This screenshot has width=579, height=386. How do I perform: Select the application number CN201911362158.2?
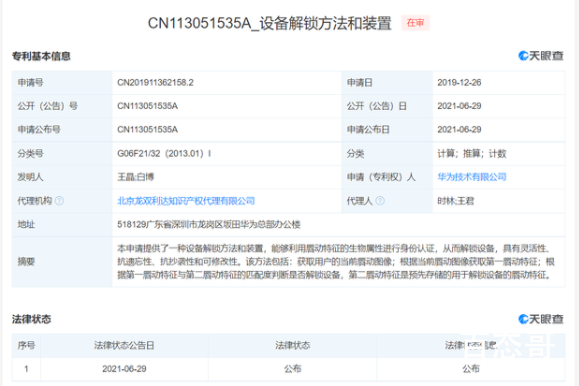click(155, 82)
